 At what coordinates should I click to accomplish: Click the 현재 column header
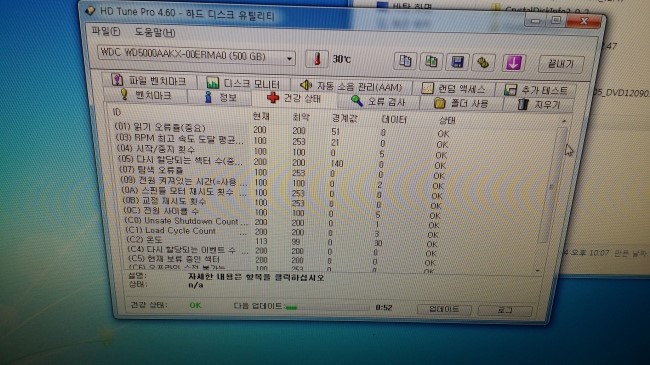click(x=261, y=116)
